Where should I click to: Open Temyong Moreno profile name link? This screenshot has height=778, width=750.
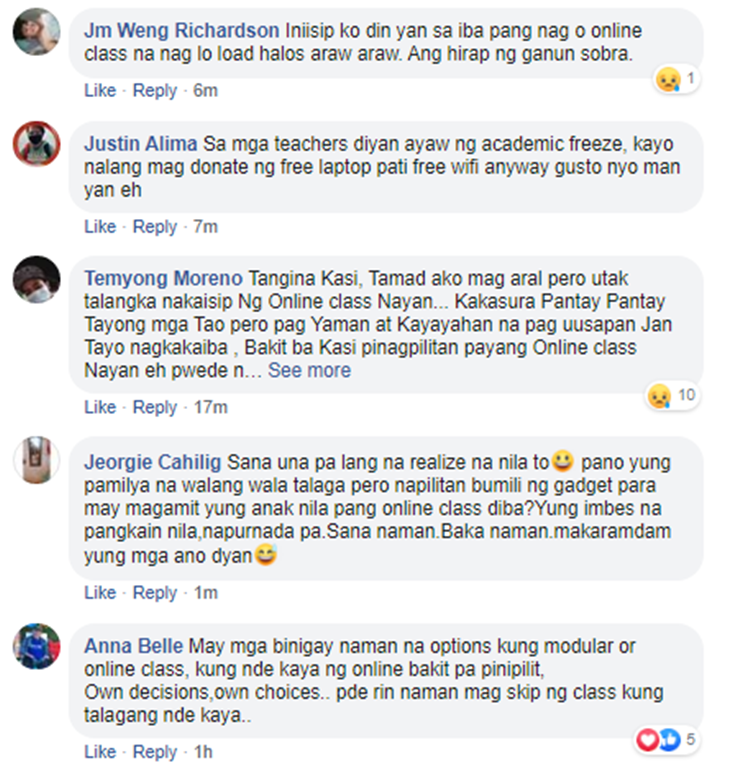tap(163, 279)
